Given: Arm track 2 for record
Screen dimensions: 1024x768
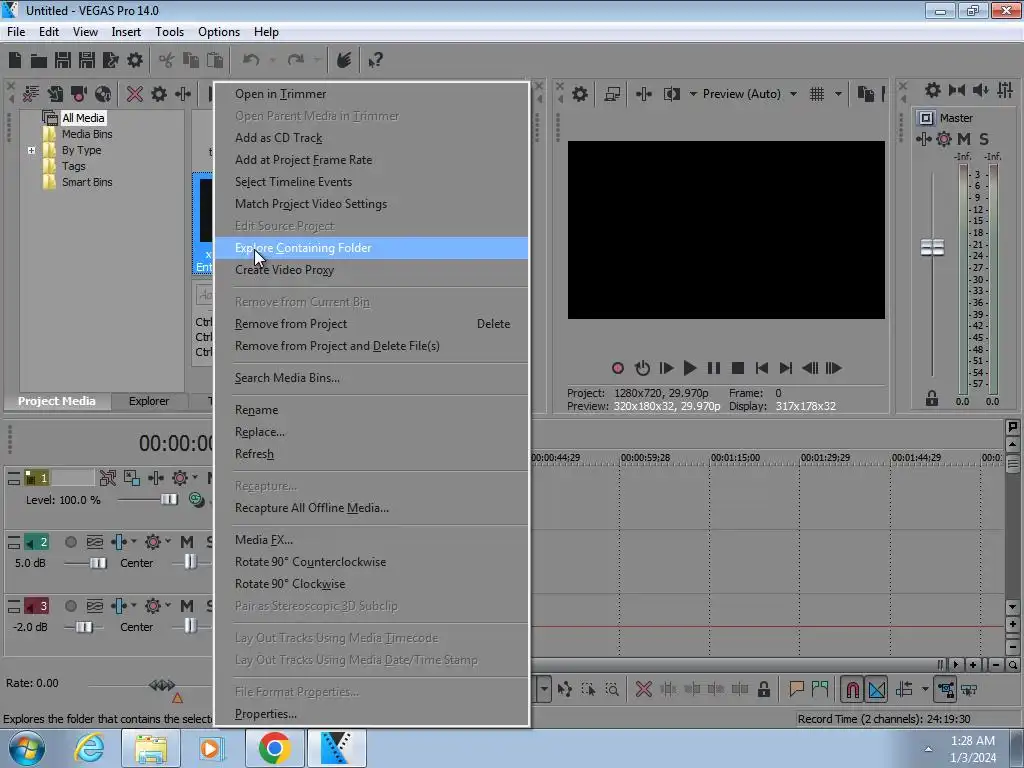Looking at the screenshot, I should point(71,542).
